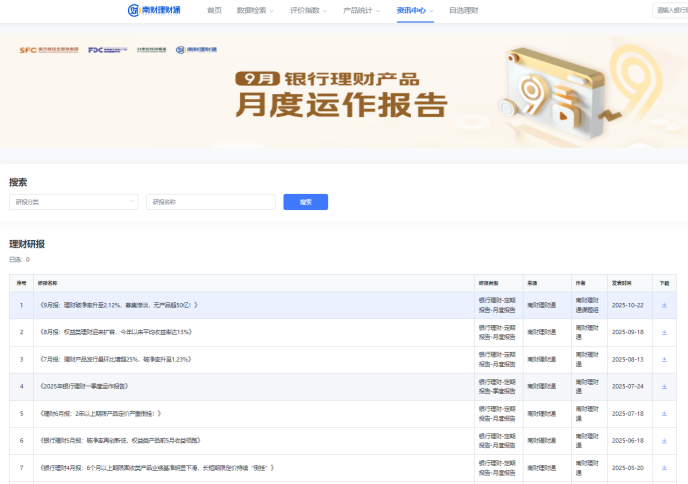Viewport: 688px width, 484px height.
Task: Expand the 研报分类 category dropdown
Action: tap(73, 202)
